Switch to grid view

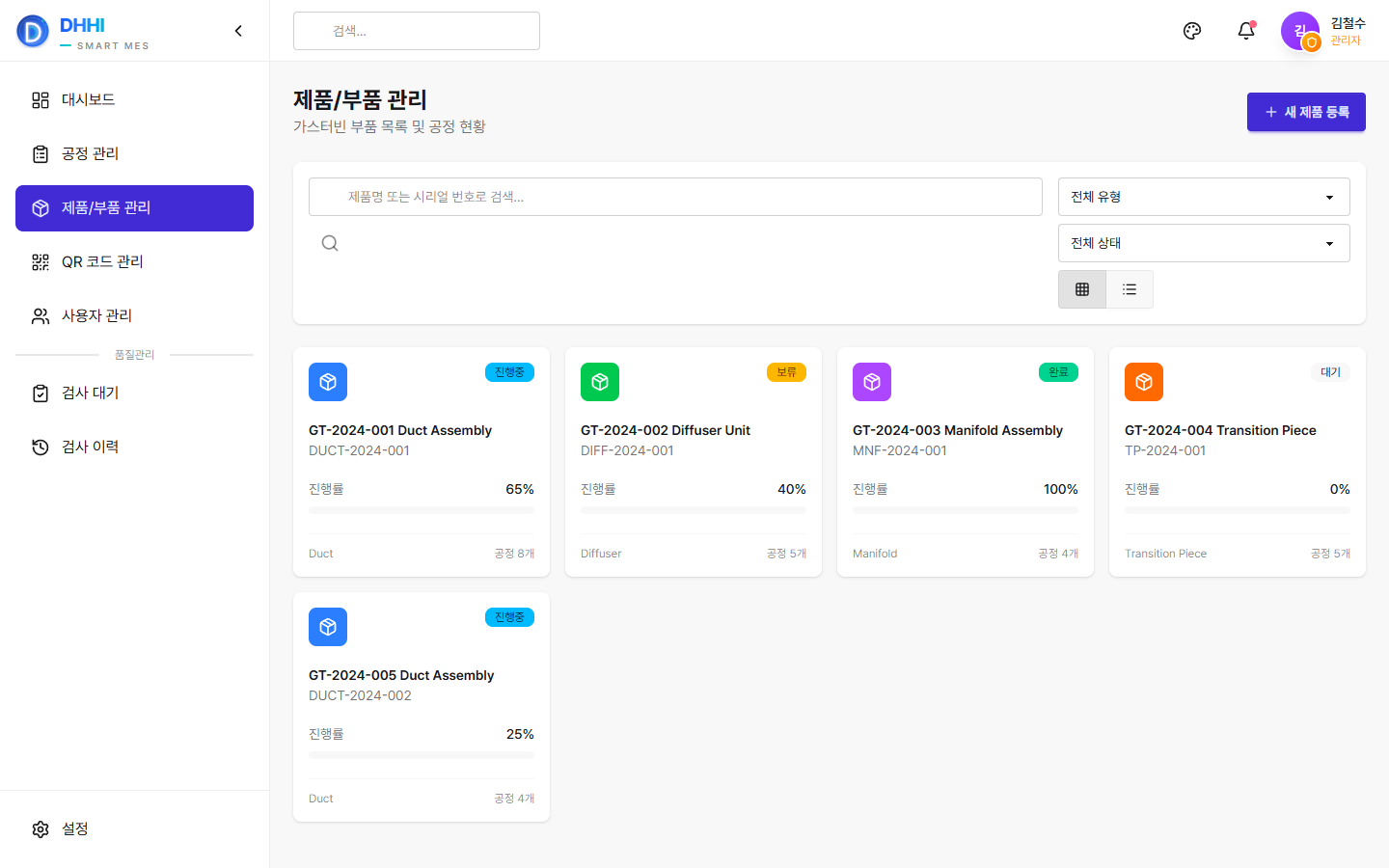click(1082, 289)
